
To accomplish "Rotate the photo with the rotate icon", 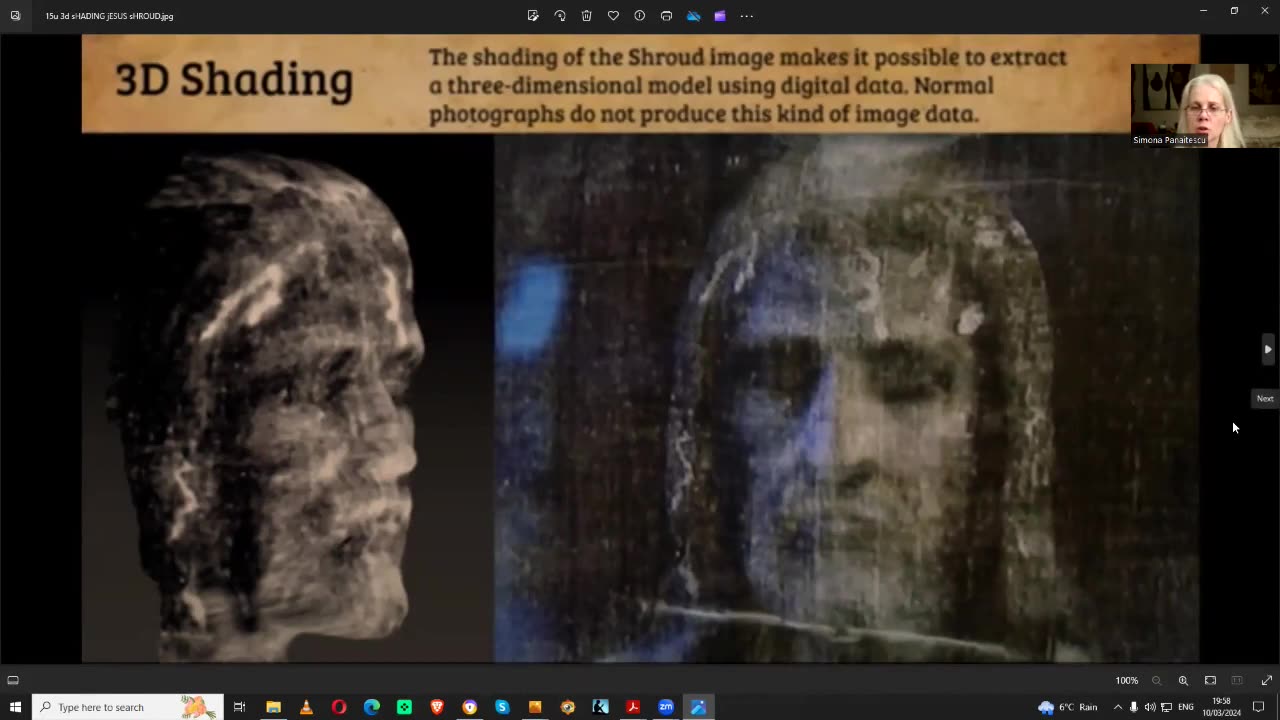I will 560,16.
